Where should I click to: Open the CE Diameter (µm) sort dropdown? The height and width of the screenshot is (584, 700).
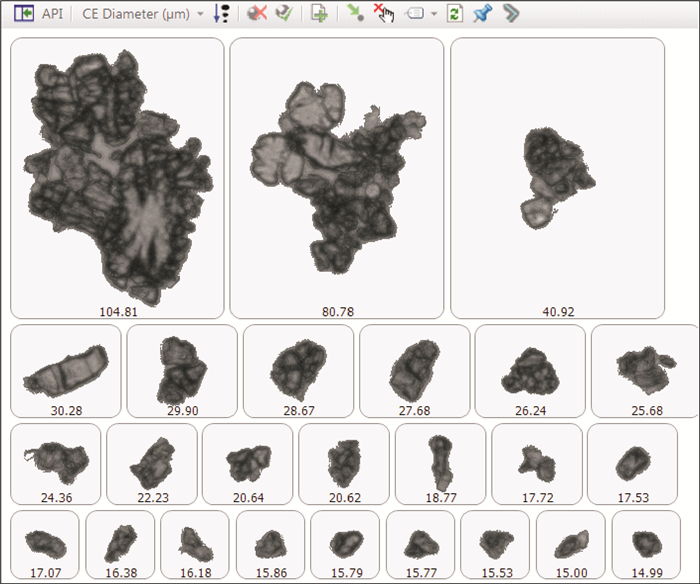[200, 15]
